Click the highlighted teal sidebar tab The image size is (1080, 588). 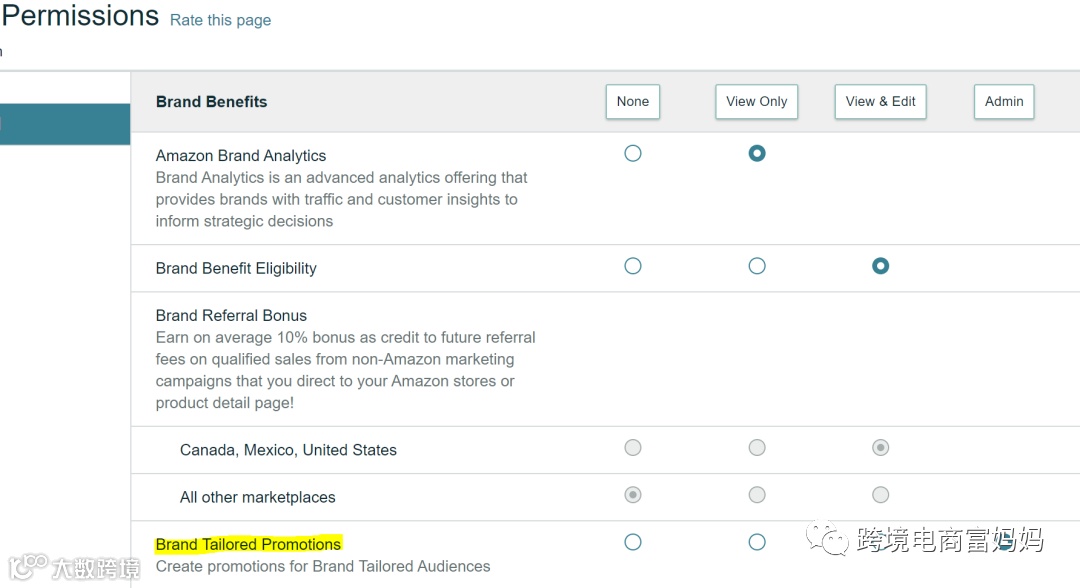click(x=64, y=124)
